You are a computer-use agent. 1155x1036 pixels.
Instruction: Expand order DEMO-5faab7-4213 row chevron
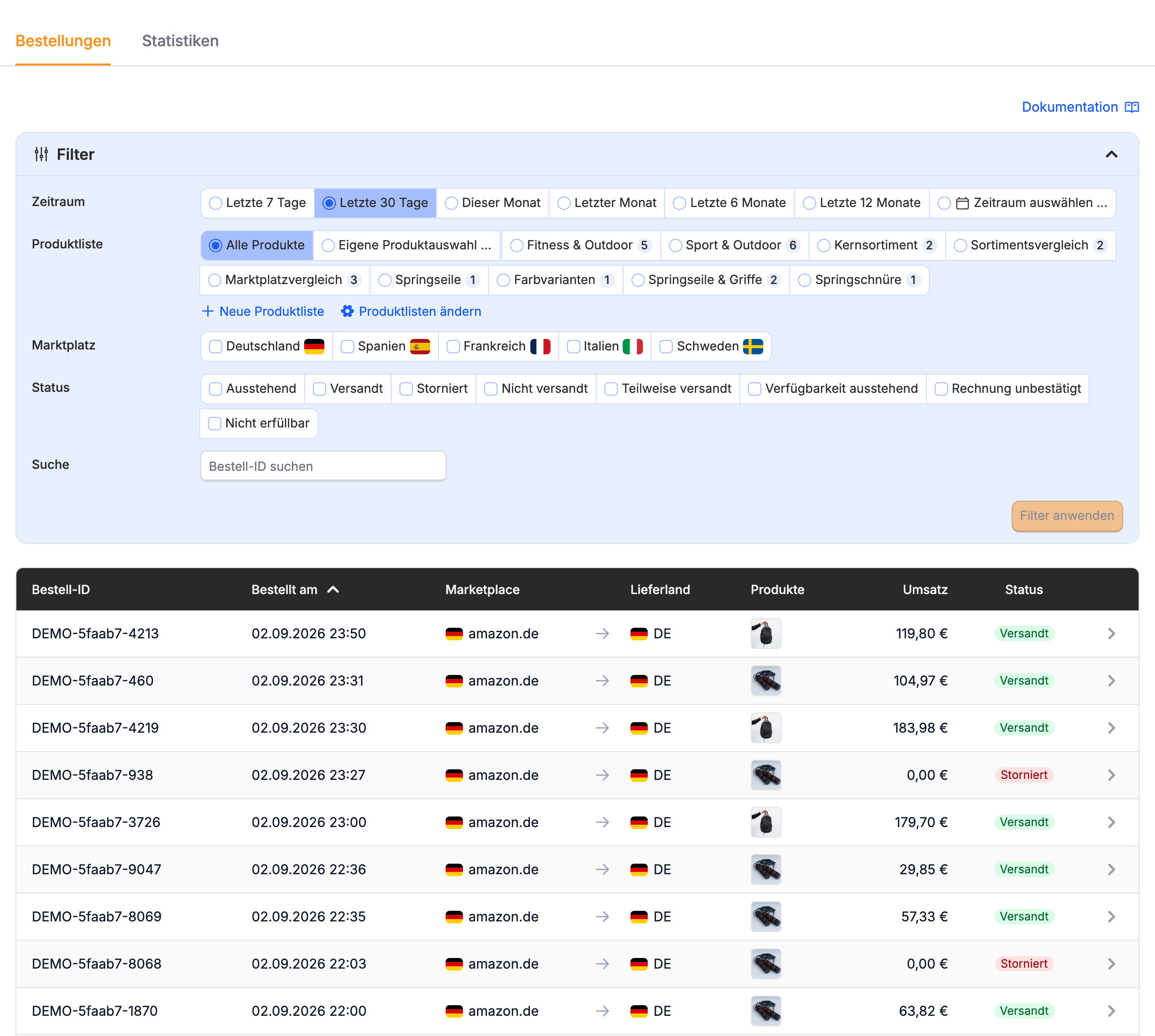[x=1111, y=634]
